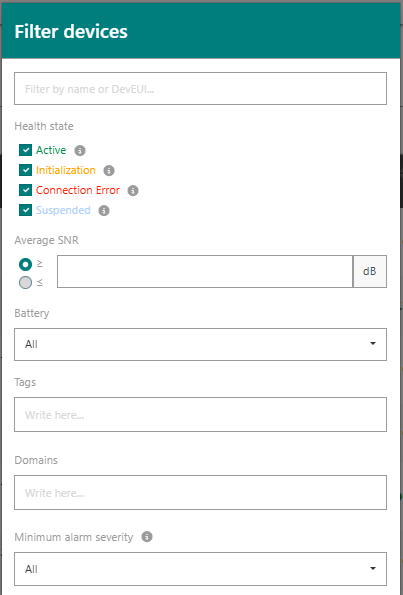Viewport: 403px width, 595px height.
Task: Uncheck the Active health state checkbox
Action: pos(25,150)
